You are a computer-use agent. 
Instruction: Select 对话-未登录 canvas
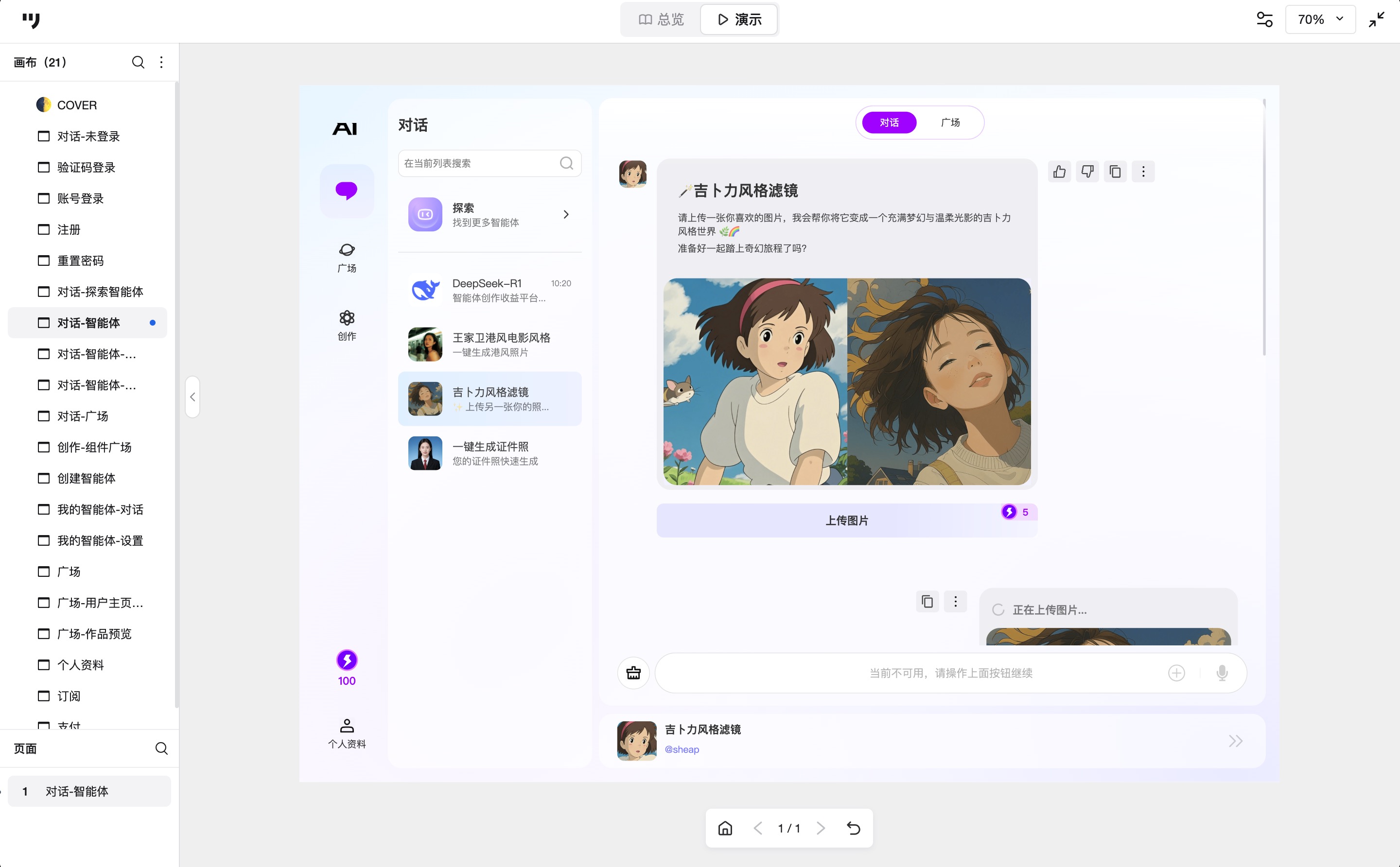(88, 136)
